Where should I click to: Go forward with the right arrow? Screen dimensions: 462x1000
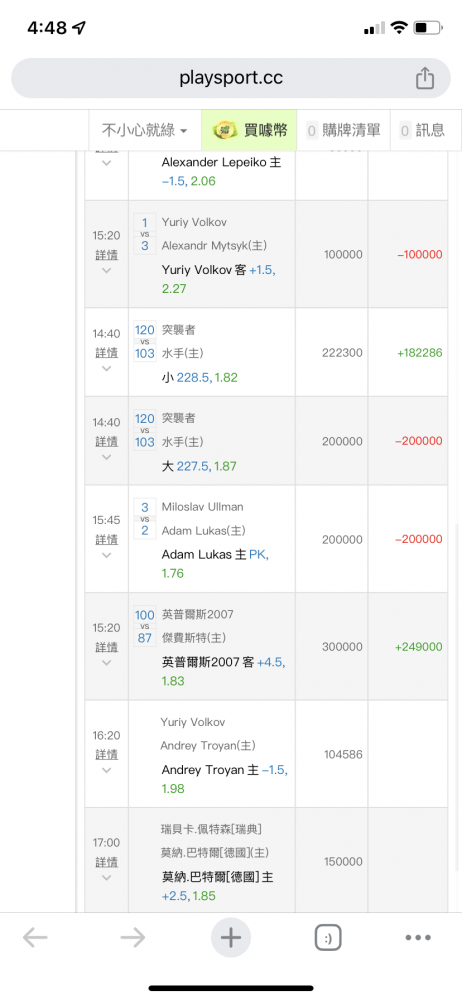(133, 937)
